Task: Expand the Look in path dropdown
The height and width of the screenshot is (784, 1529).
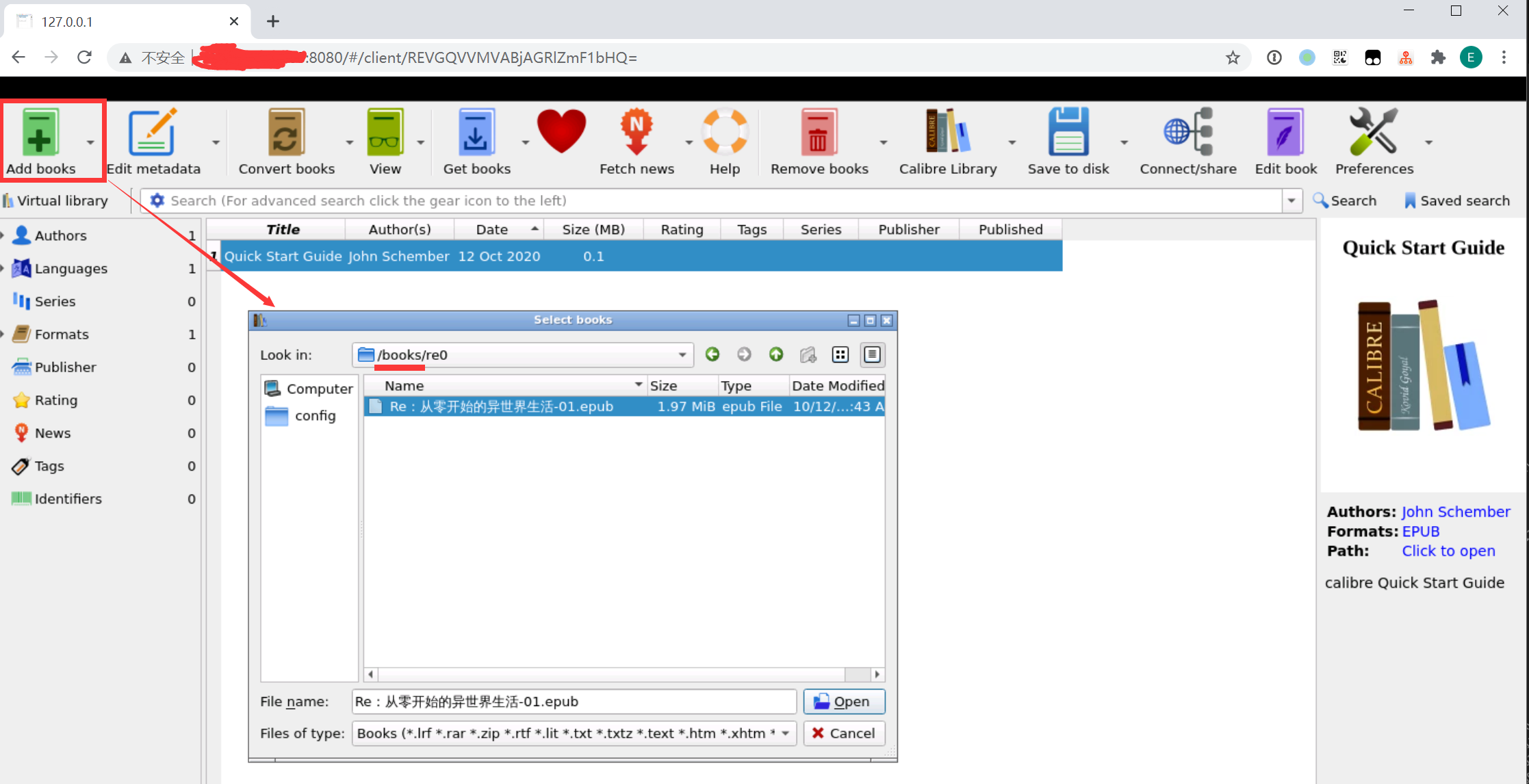Action: [x=682, y=355]
